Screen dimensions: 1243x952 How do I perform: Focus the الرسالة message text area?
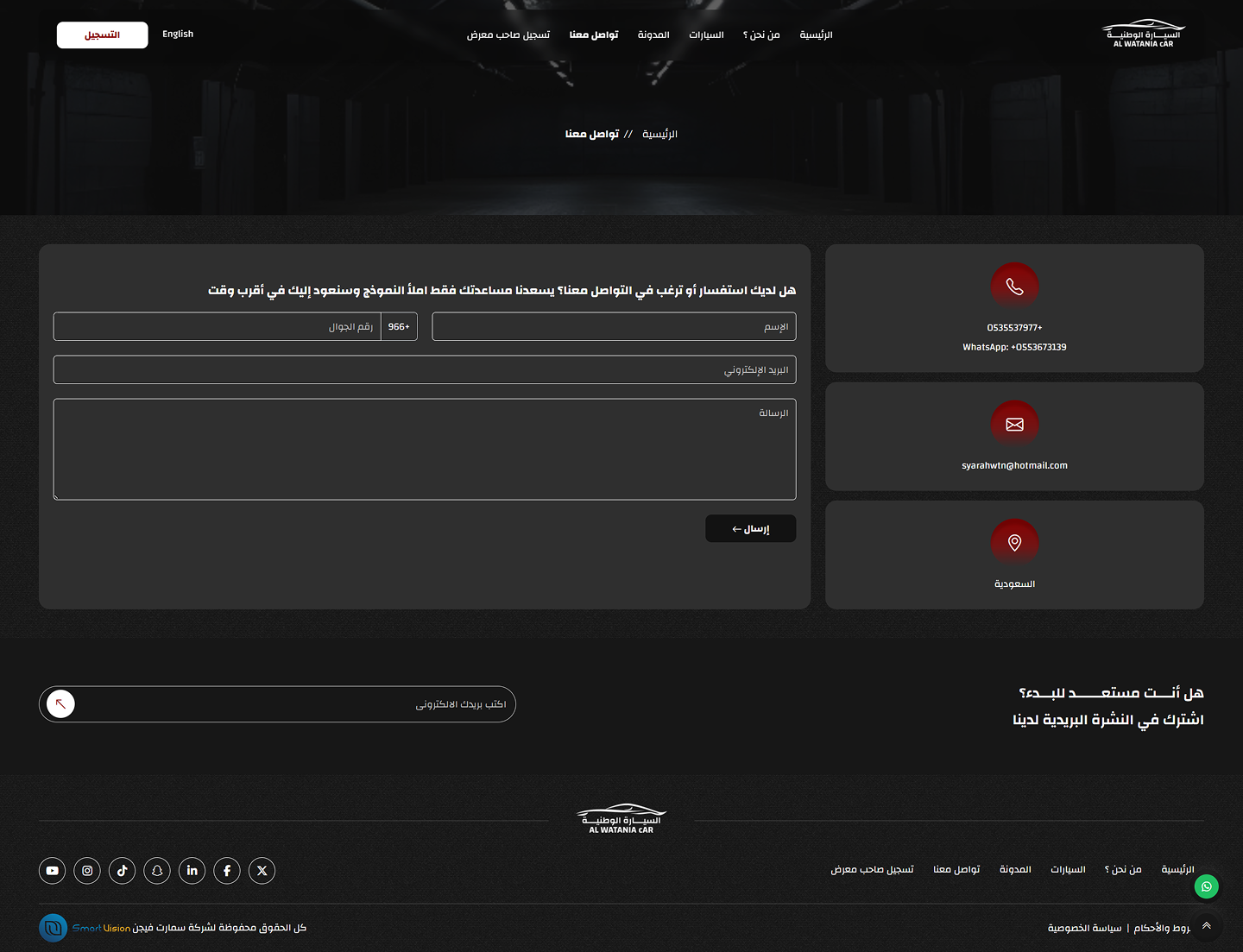424,449
